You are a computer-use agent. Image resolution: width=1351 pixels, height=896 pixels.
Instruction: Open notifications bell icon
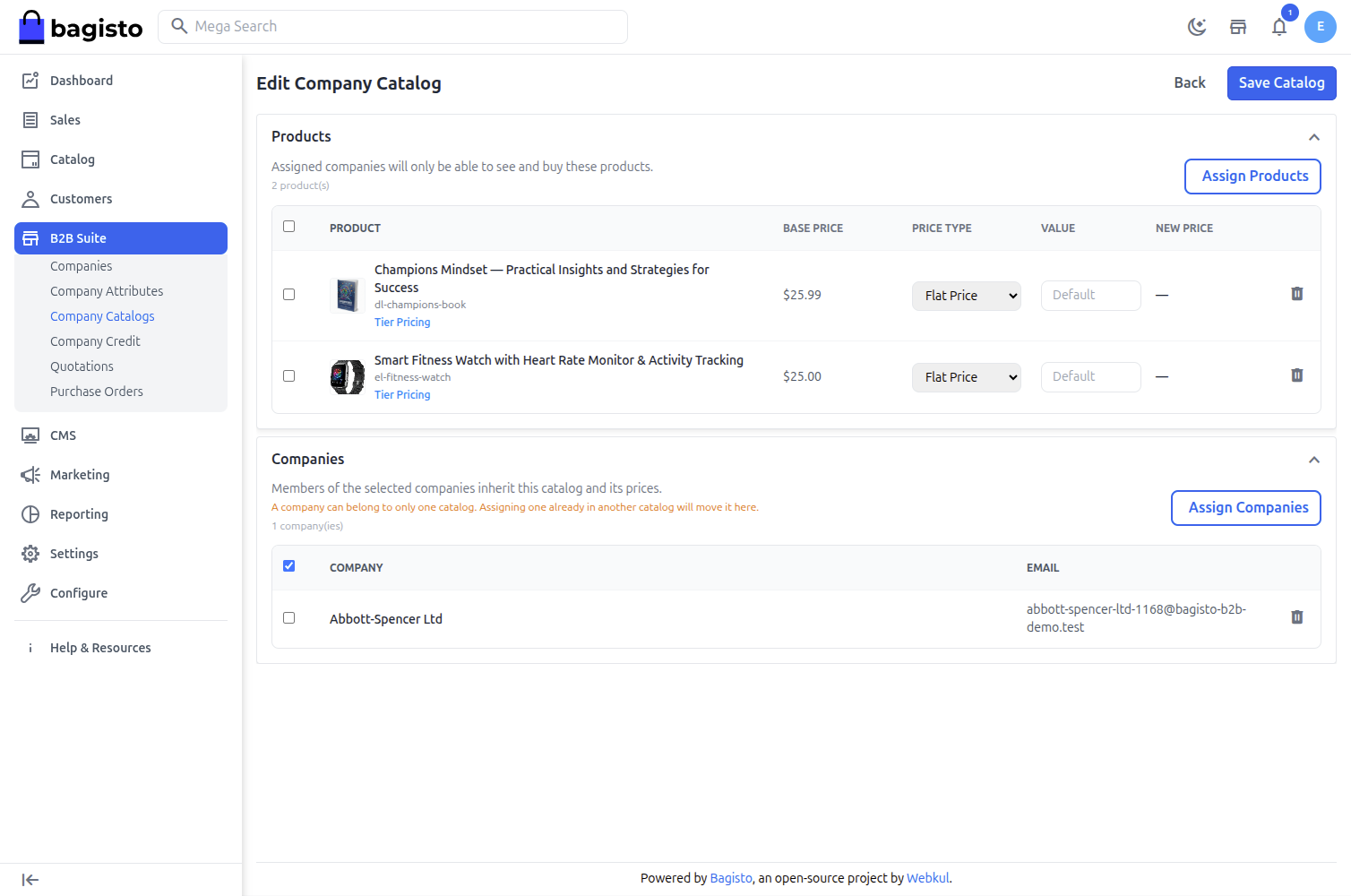click(1279, 27)
